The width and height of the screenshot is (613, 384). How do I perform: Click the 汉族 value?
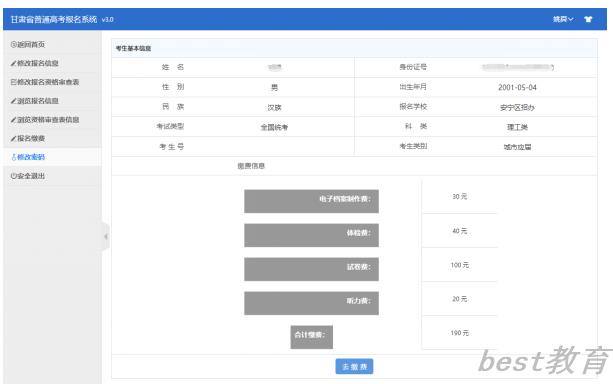coord(274,108)
